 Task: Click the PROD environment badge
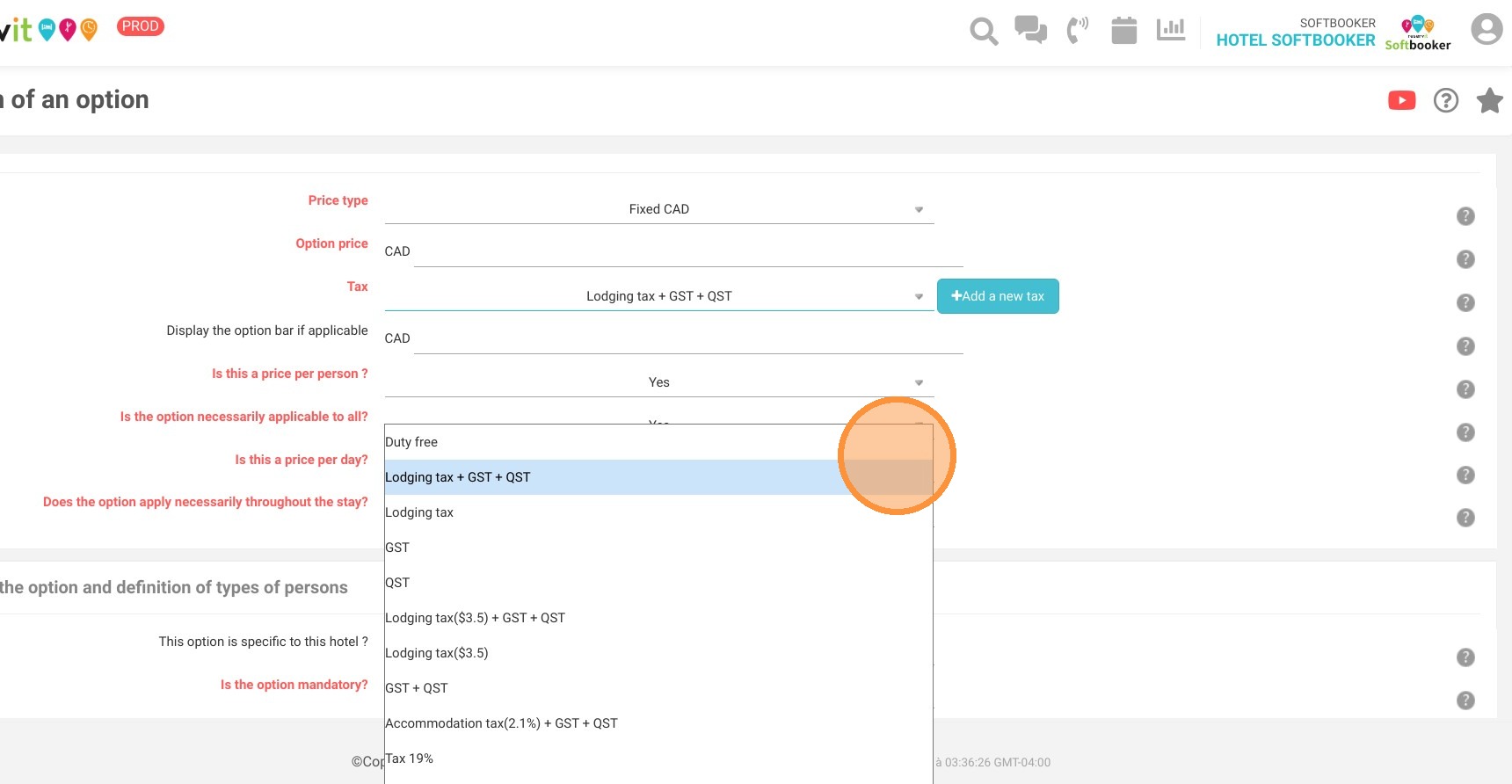click(141, 26)
